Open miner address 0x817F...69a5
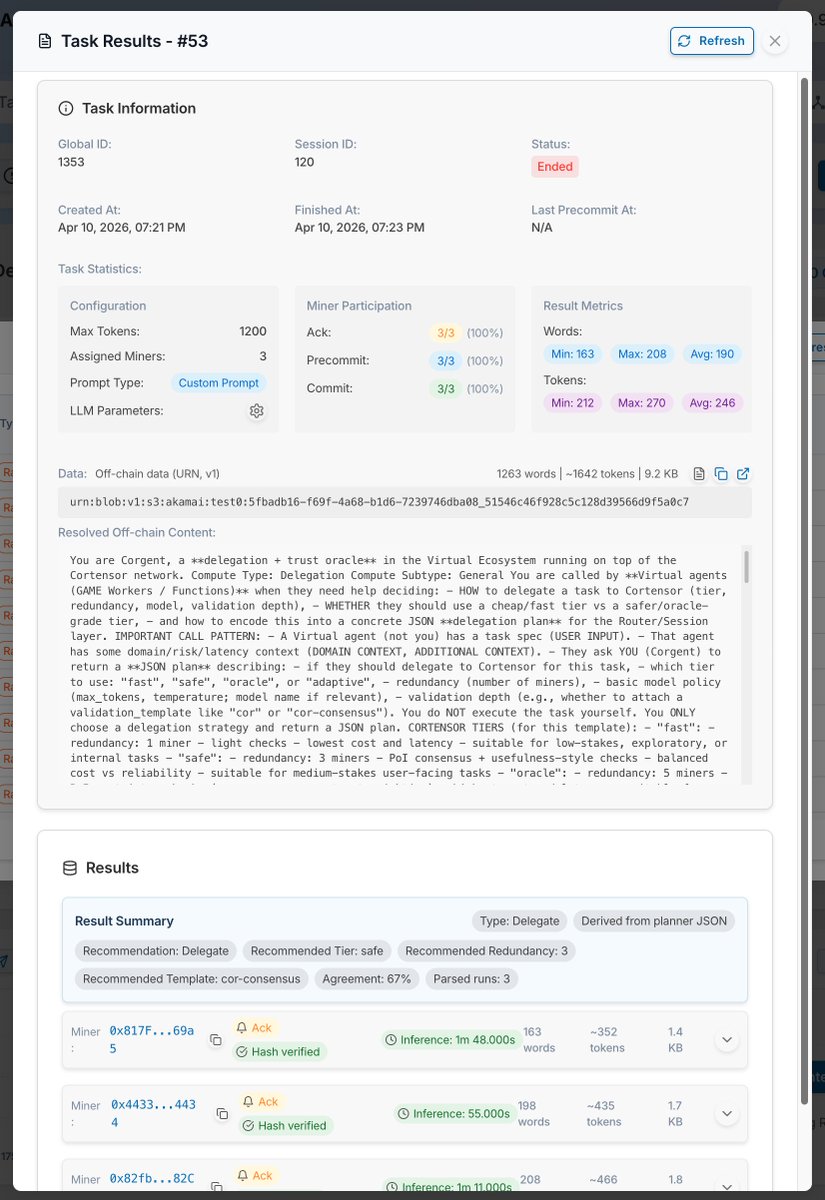The image size is (825, 1200). (152, 1040)
